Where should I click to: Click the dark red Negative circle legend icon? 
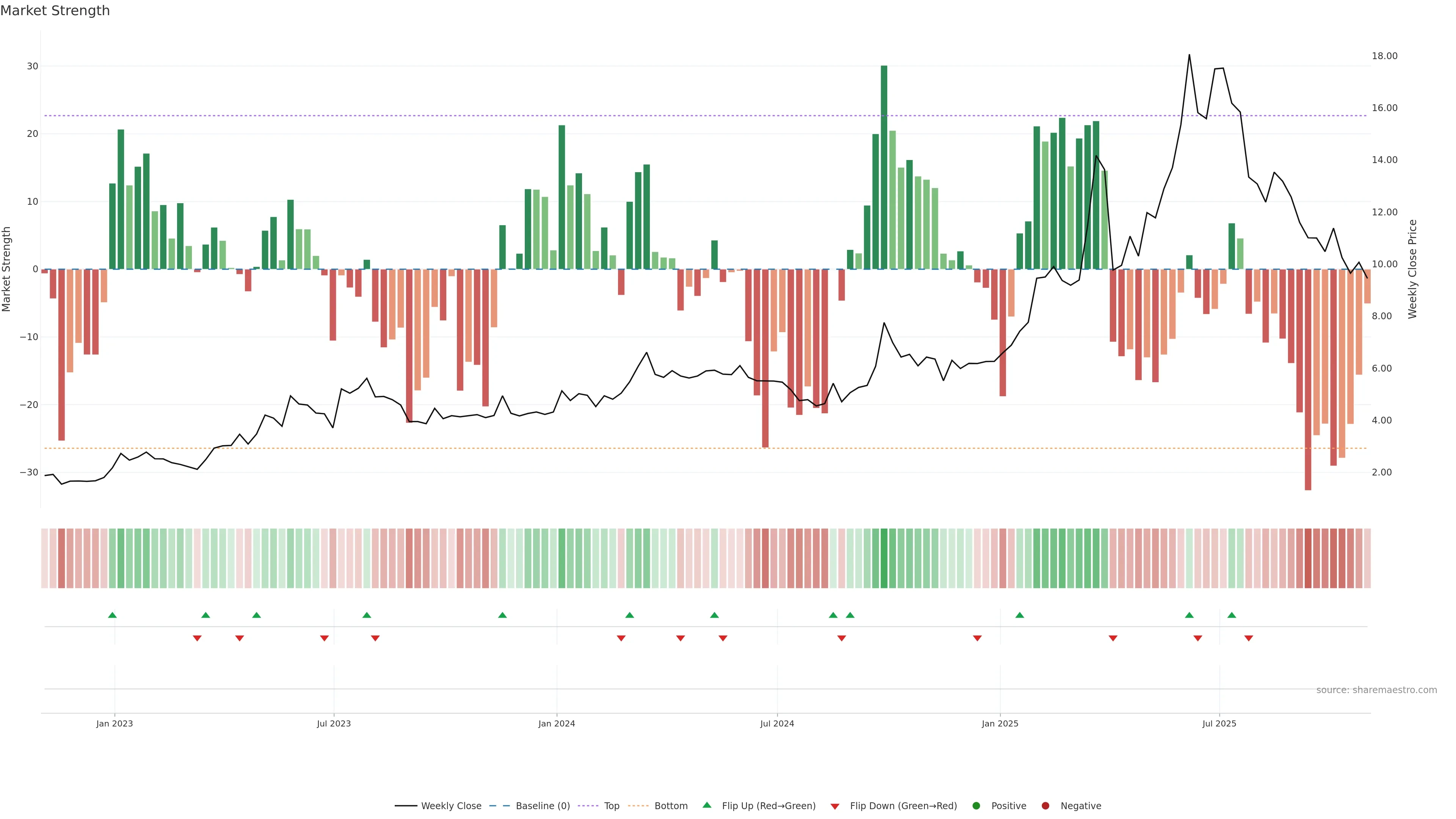1045,806
